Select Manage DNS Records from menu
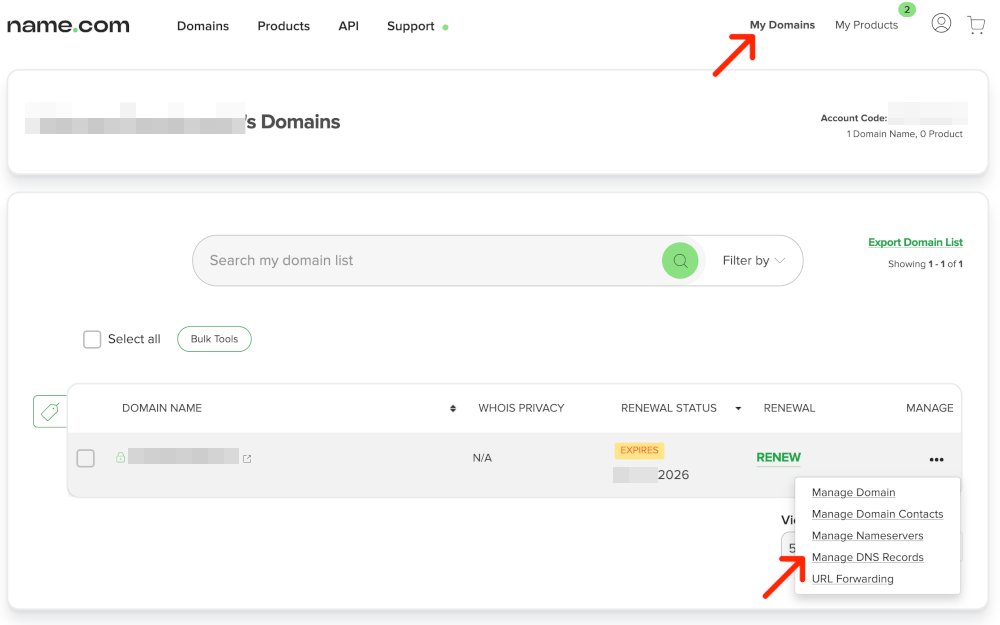Viewport: 1000px width, 625px height. click(867, 557)
